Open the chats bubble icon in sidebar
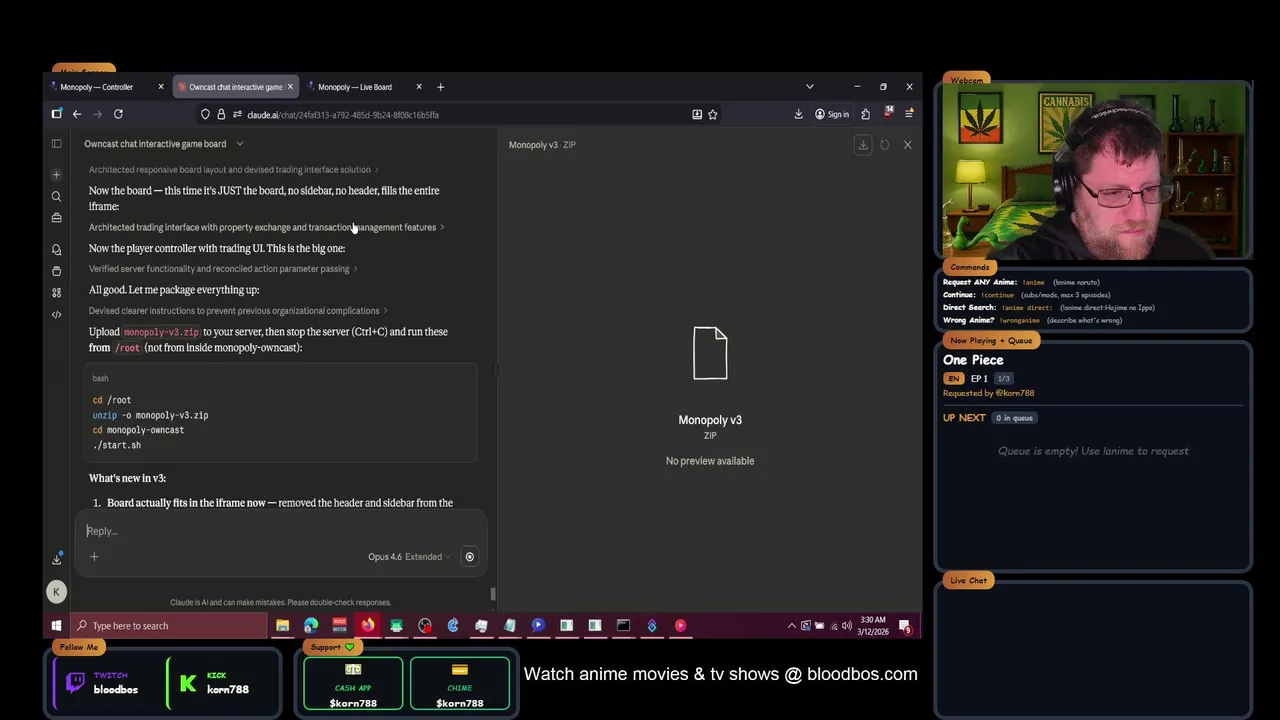Screen dimensions: 1280x720 [x=56, y=249]
